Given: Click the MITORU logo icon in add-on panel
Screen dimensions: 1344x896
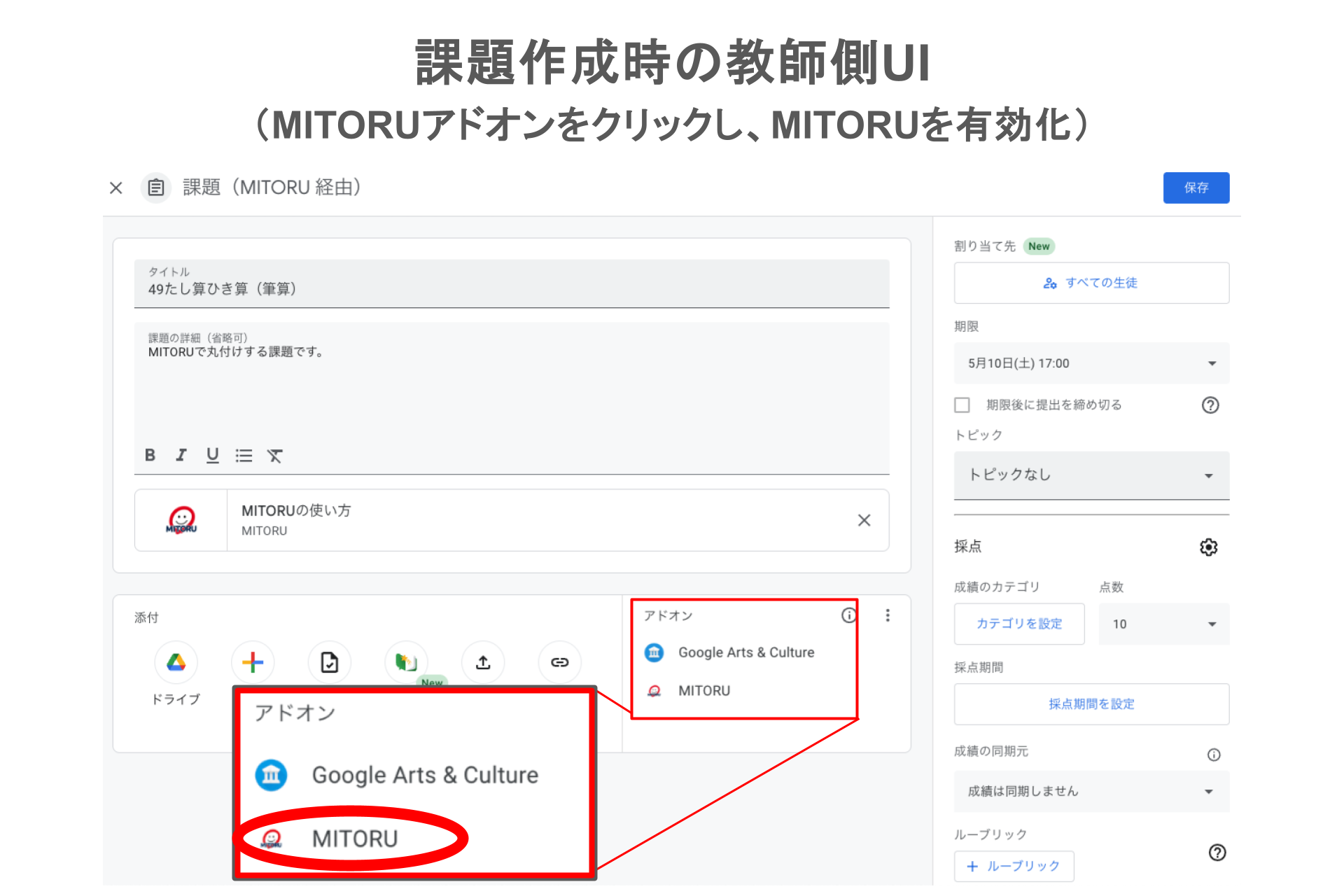Looking at the screenshot, I should tap(654, 691).
